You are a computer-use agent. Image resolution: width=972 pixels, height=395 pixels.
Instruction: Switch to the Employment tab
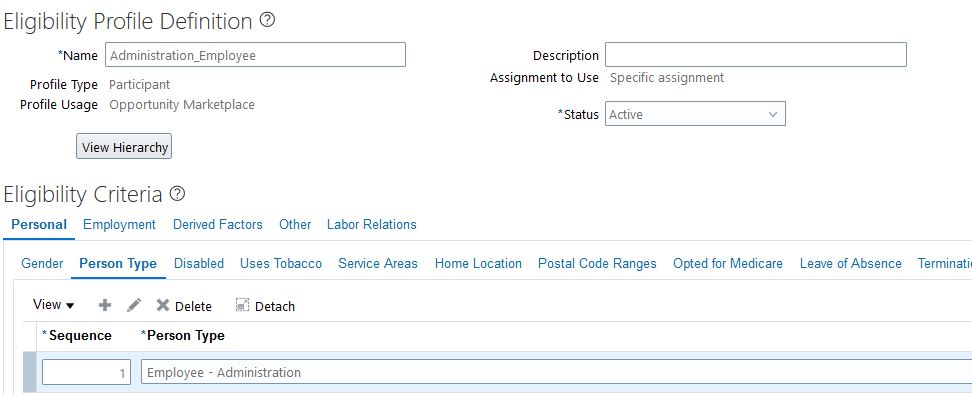tap(120, 224)
